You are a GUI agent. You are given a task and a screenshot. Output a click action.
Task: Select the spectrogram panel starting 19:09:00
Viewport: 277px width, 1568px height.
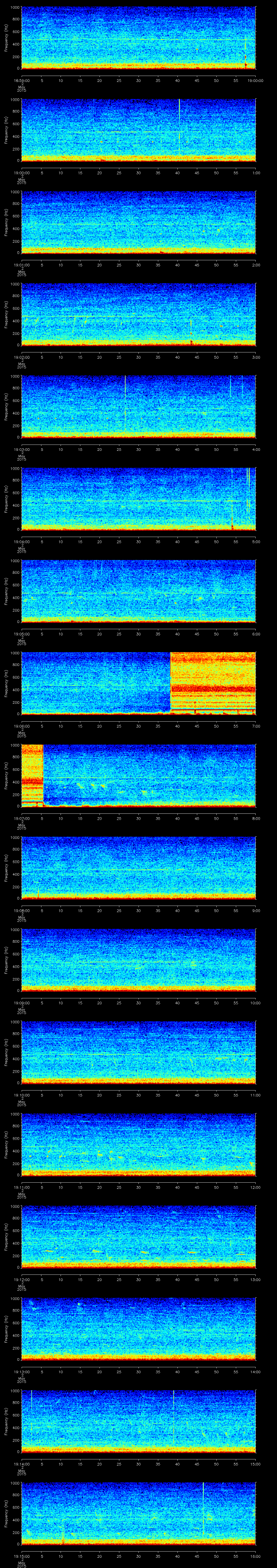click(x=138, y=960)
